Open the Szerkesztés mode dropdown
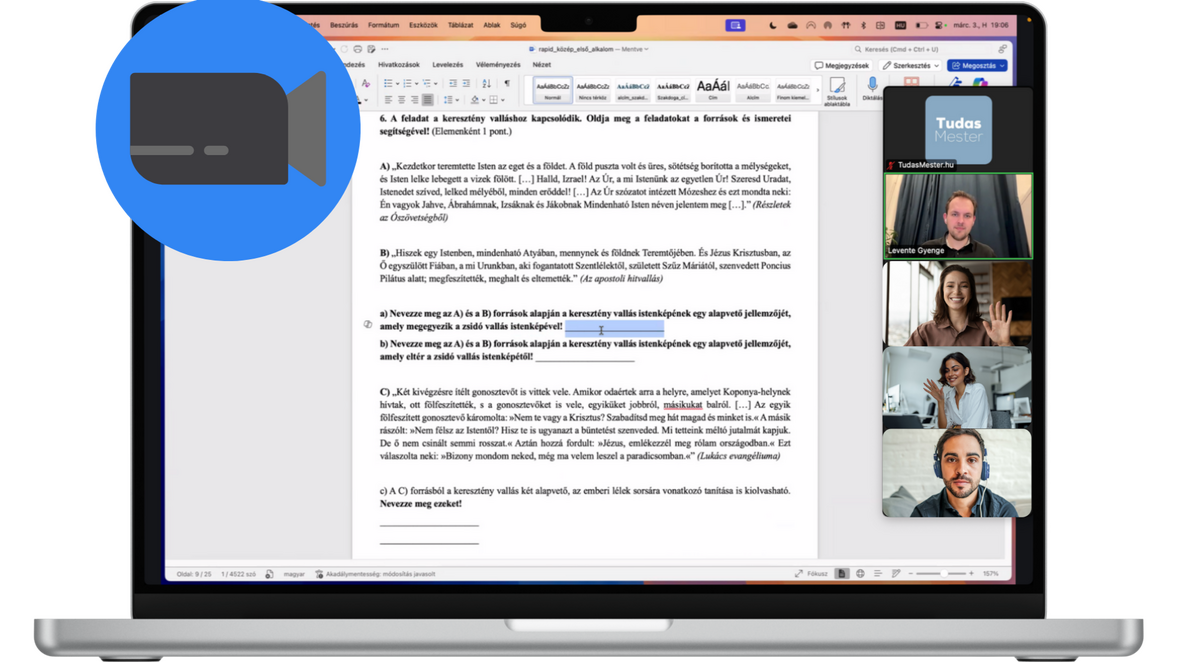This screenshot has width=1177, height=662. tap(910, 65)
